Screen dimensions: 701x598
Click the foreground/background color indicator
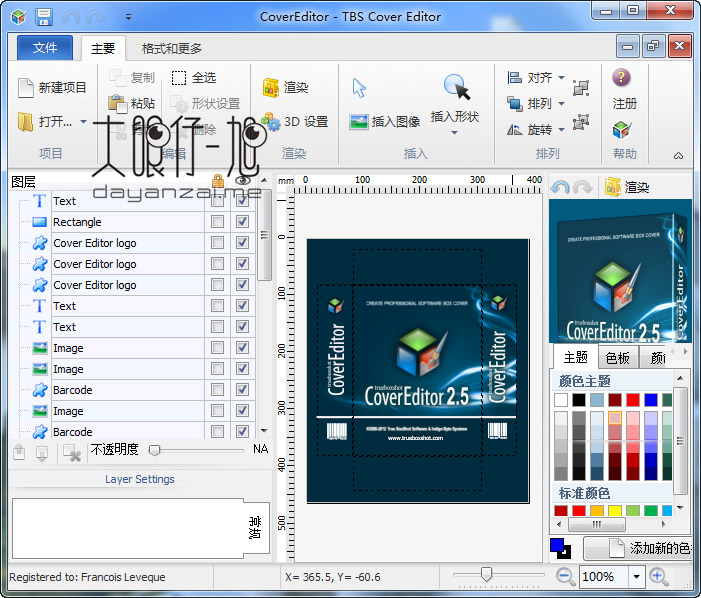(560, 548)
